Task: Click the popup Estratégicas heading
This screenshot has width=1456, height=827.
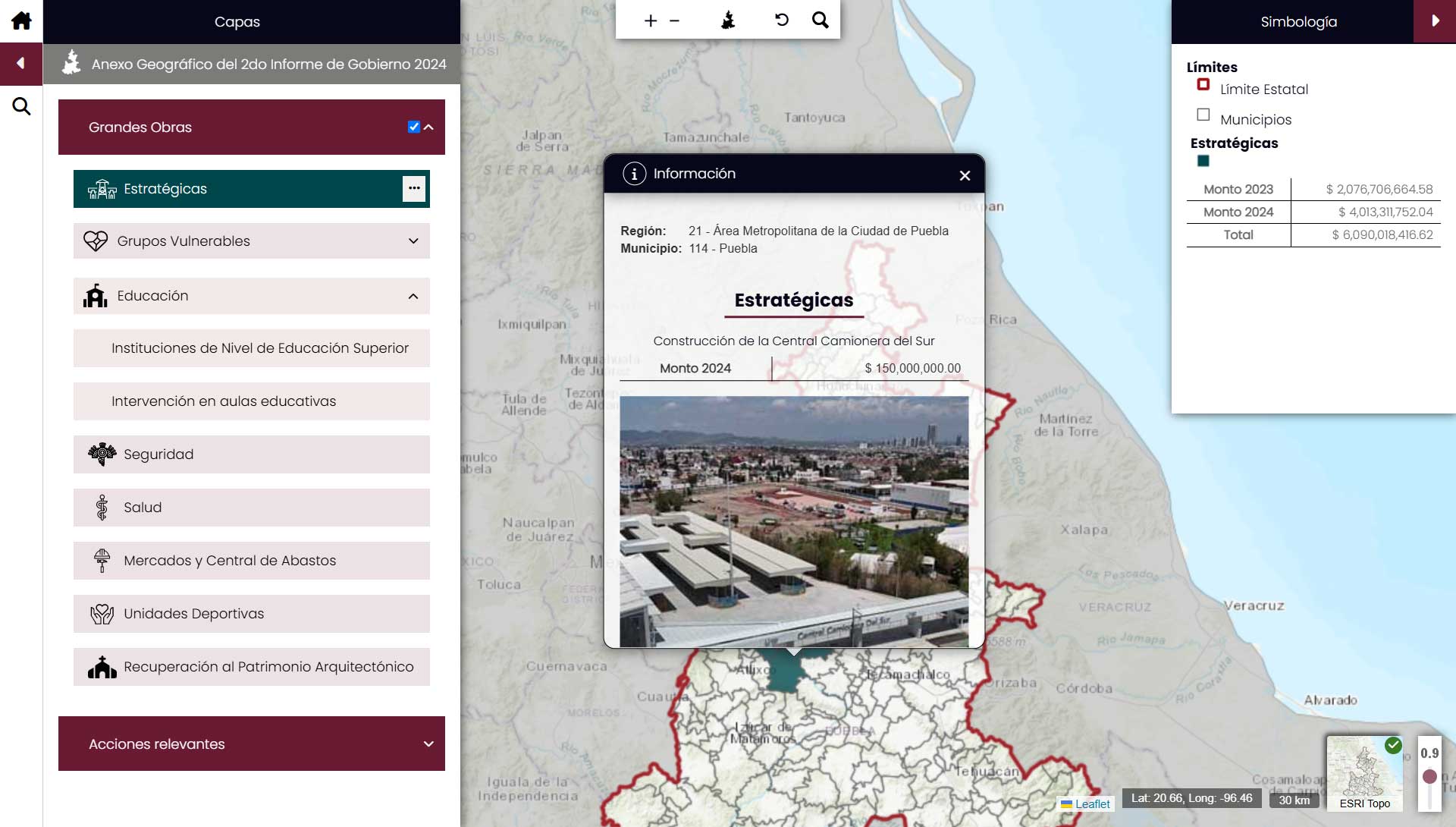Action: (x=794, y=300)
